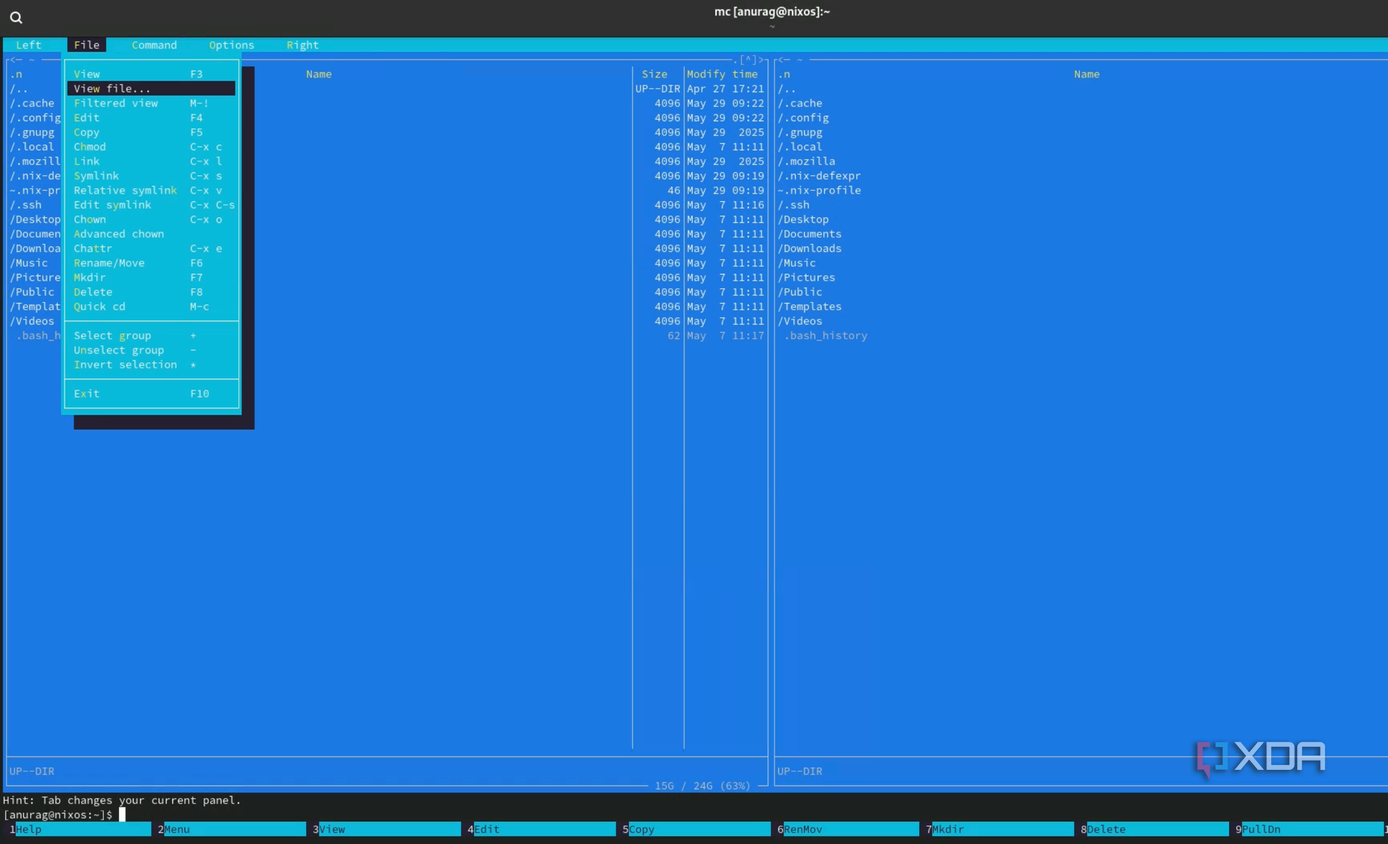Choose Exit in the File menu
Screen dimensions: 1388x844
pos(151,394)
